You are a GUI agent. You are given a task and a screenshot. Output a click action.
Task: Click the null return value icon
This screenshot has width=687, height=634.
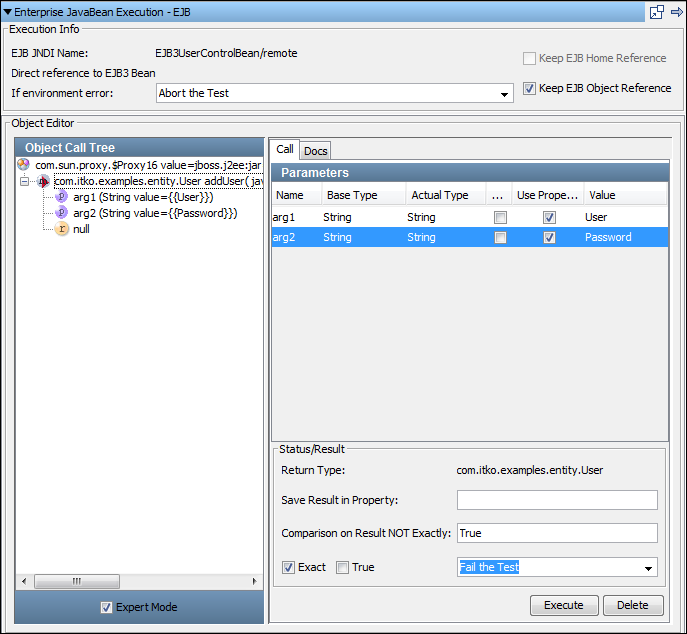(x=62, y=228)
